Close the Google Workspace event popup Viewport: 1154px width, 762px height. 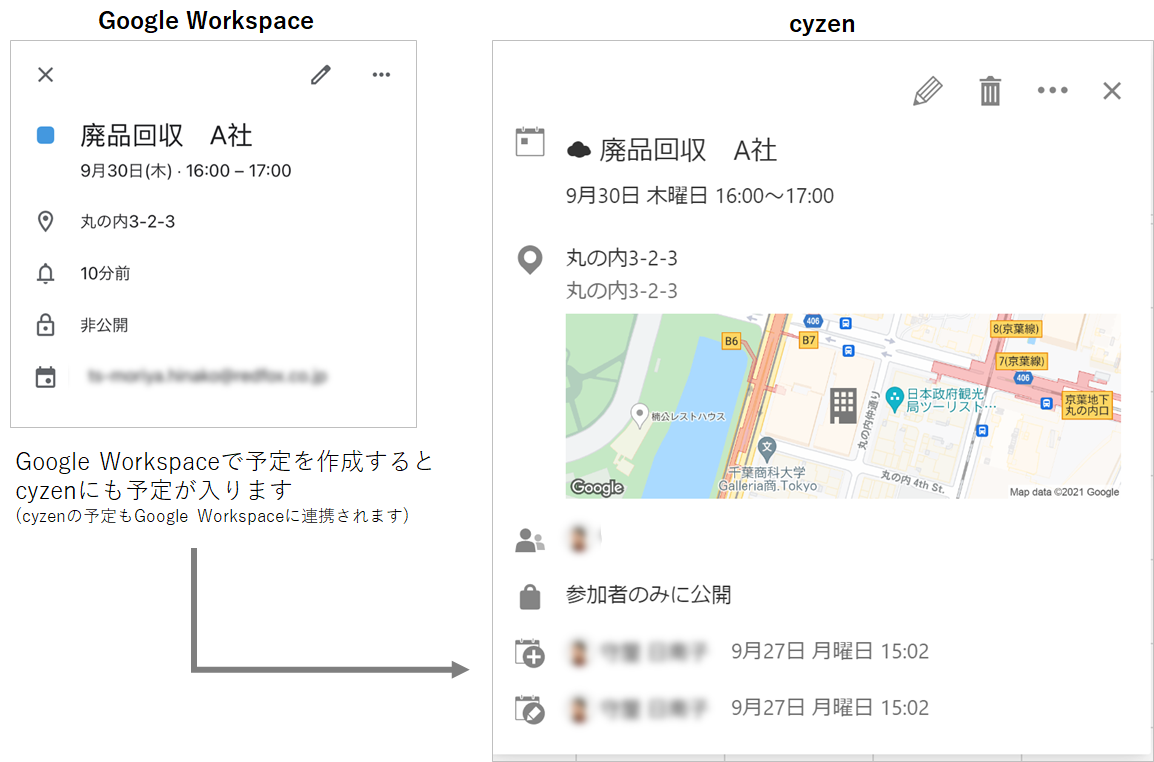46,74
